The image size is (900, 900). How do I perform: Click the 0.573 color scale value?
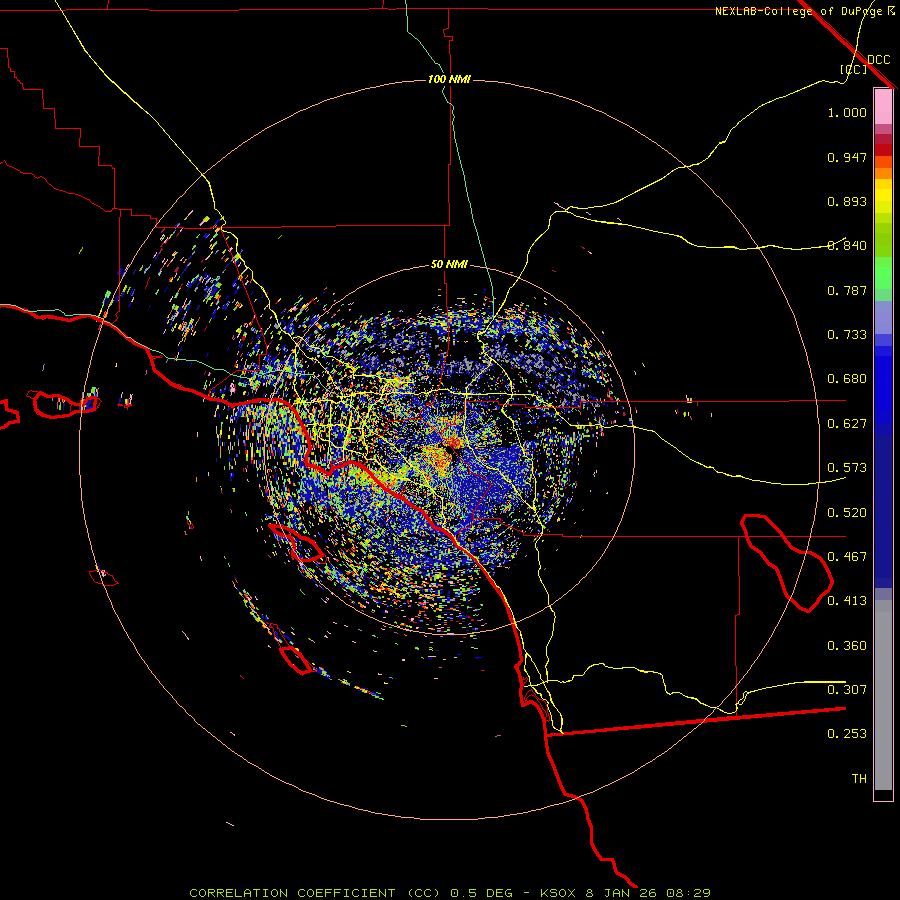(x=847, y=468)
